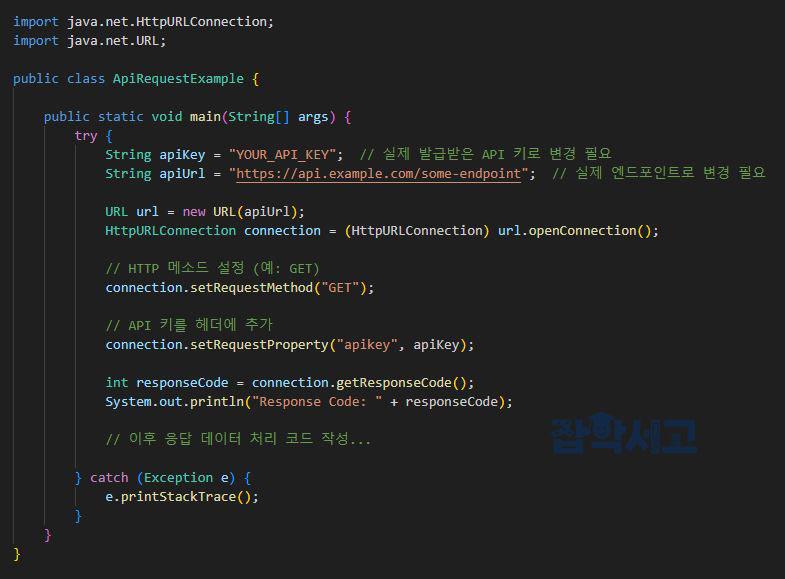Click the catch keyword
This screenshot has width=785, height=579.
point(109,478)
